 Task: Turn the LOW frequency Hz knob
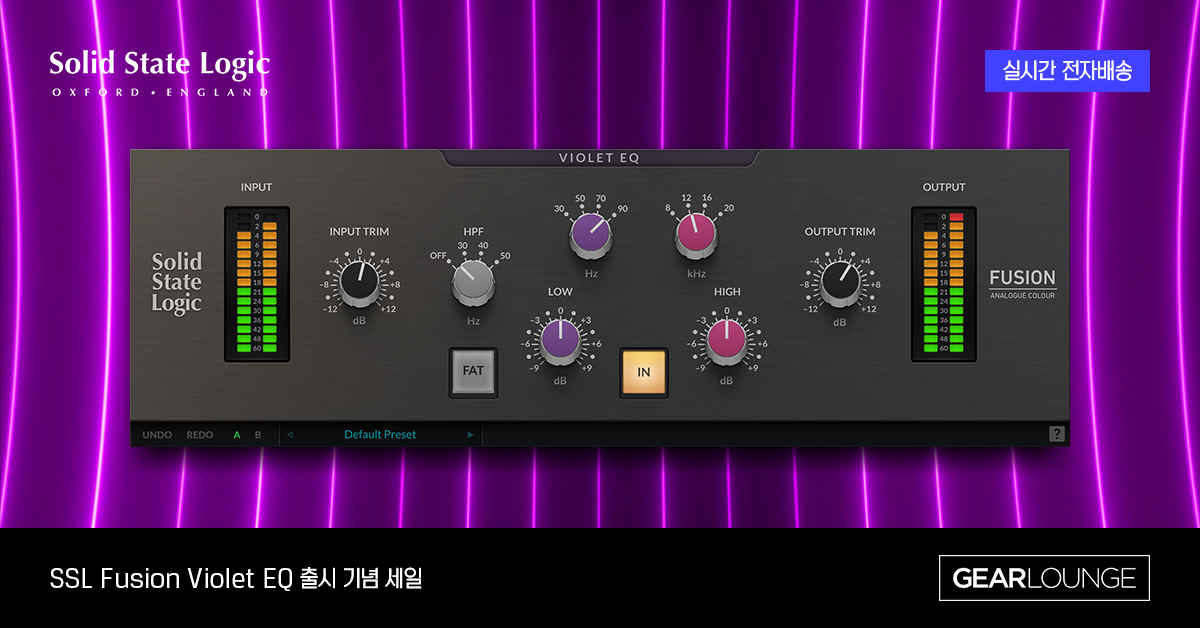[x=592, y=232]
